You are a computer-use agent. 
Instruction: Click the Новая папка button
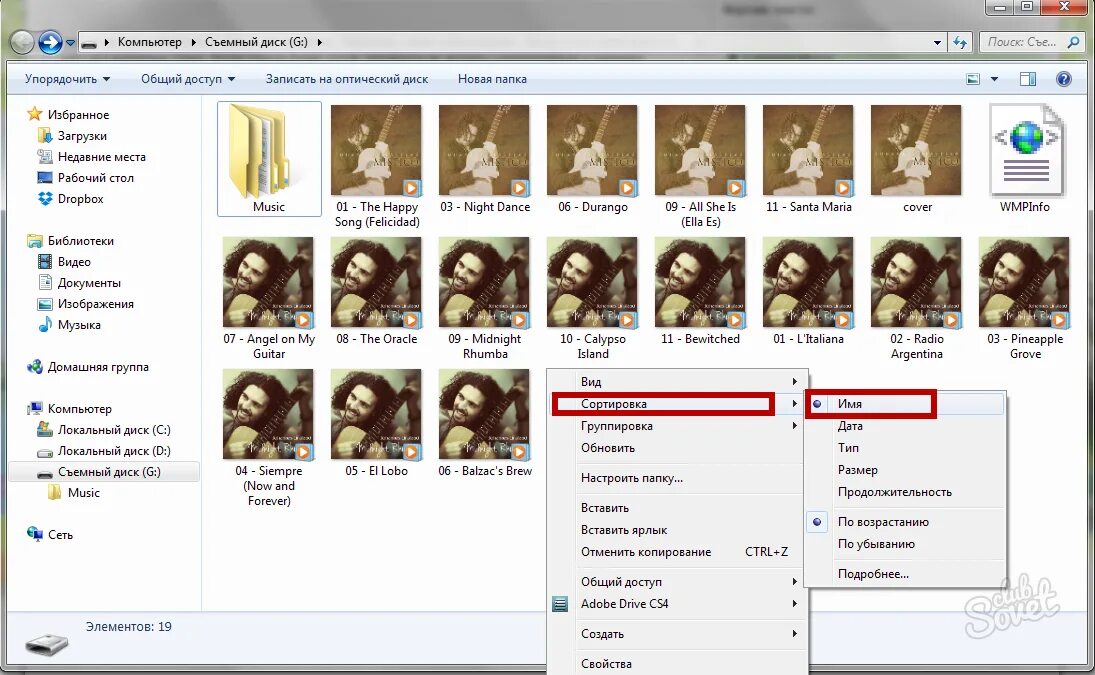[x=492, y=79]
